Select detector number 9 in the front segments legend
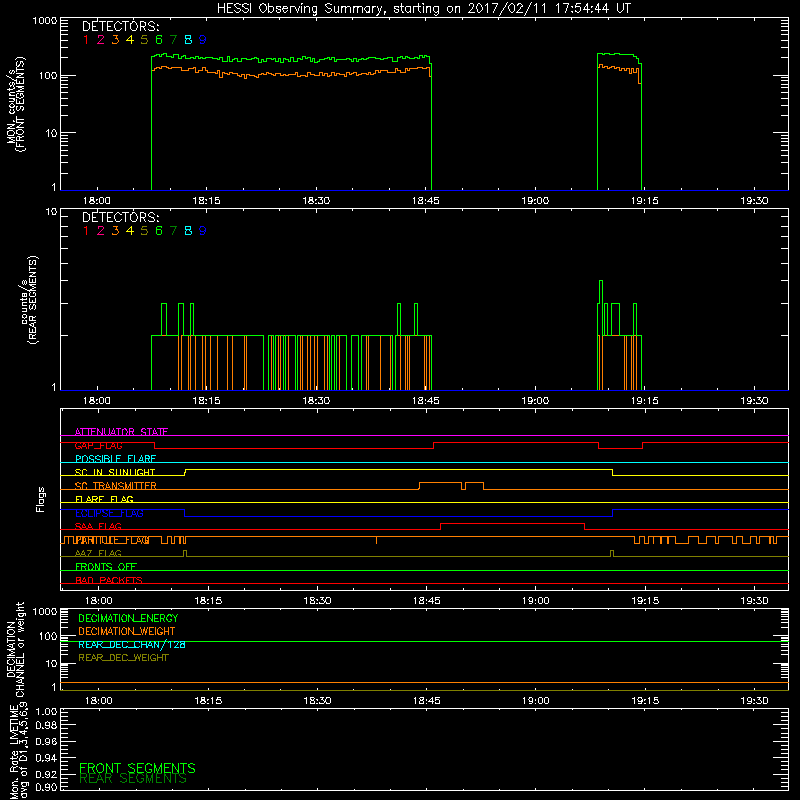This screenshot has width=800, height=800. tap(203, 40)
